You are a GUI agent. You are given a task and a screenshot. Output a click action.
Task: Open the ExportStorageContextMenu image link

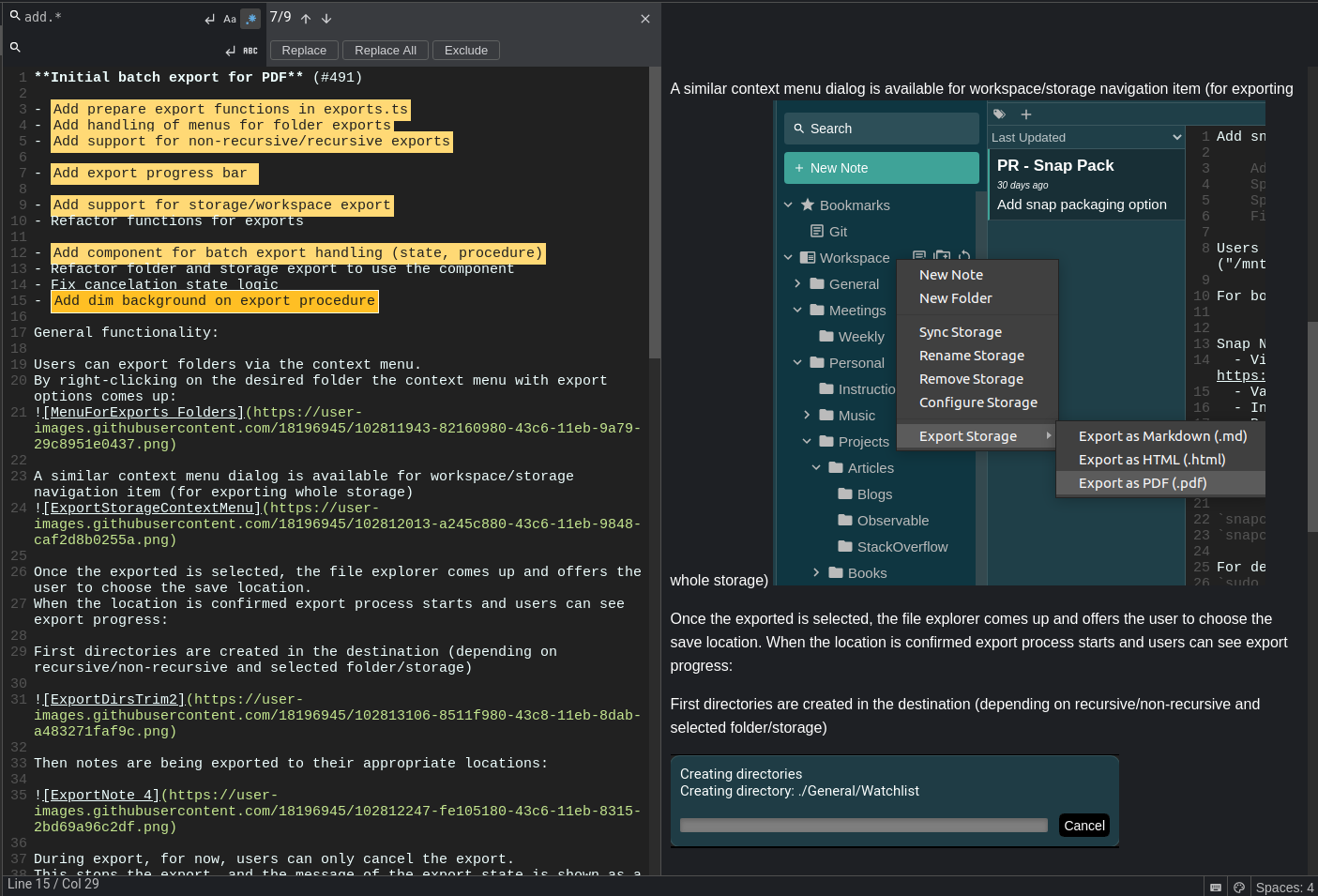pos(151,509)
